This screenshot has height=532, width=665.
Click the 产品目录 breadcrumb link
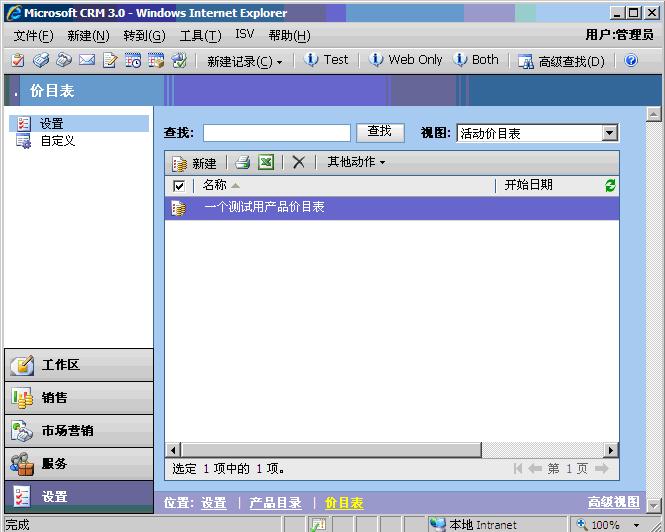[276, 503]
